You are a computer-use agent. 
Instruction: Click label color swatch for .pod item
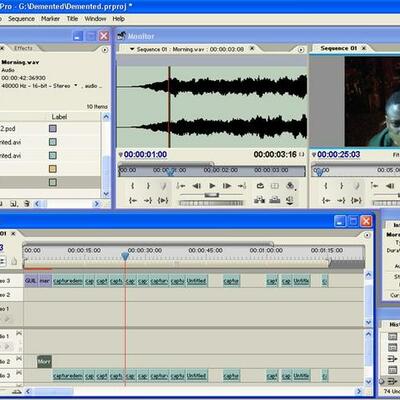click(x=53, y=128)
